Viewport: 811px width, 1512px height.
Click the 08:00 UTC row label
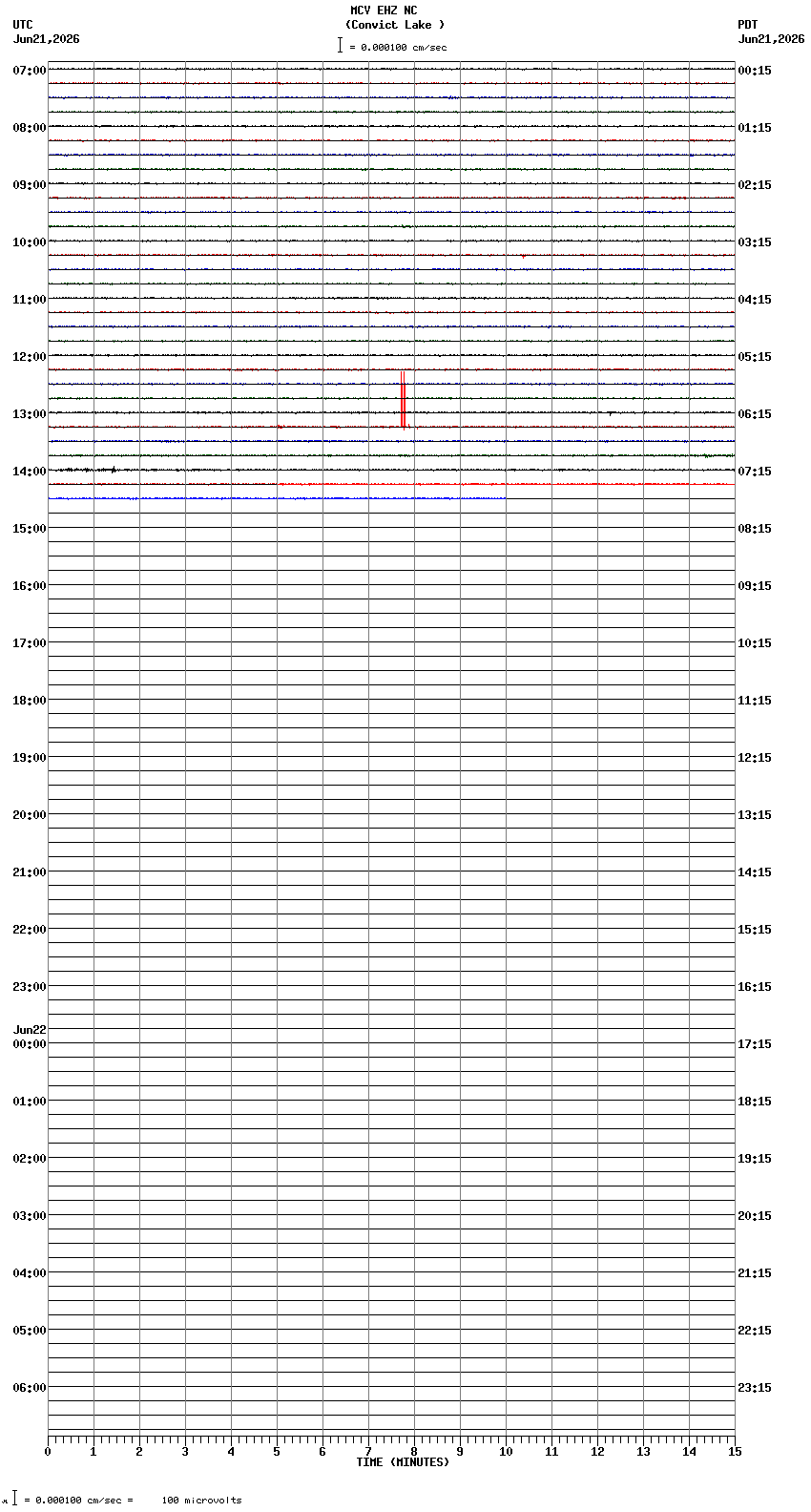(x=30, y=128)
